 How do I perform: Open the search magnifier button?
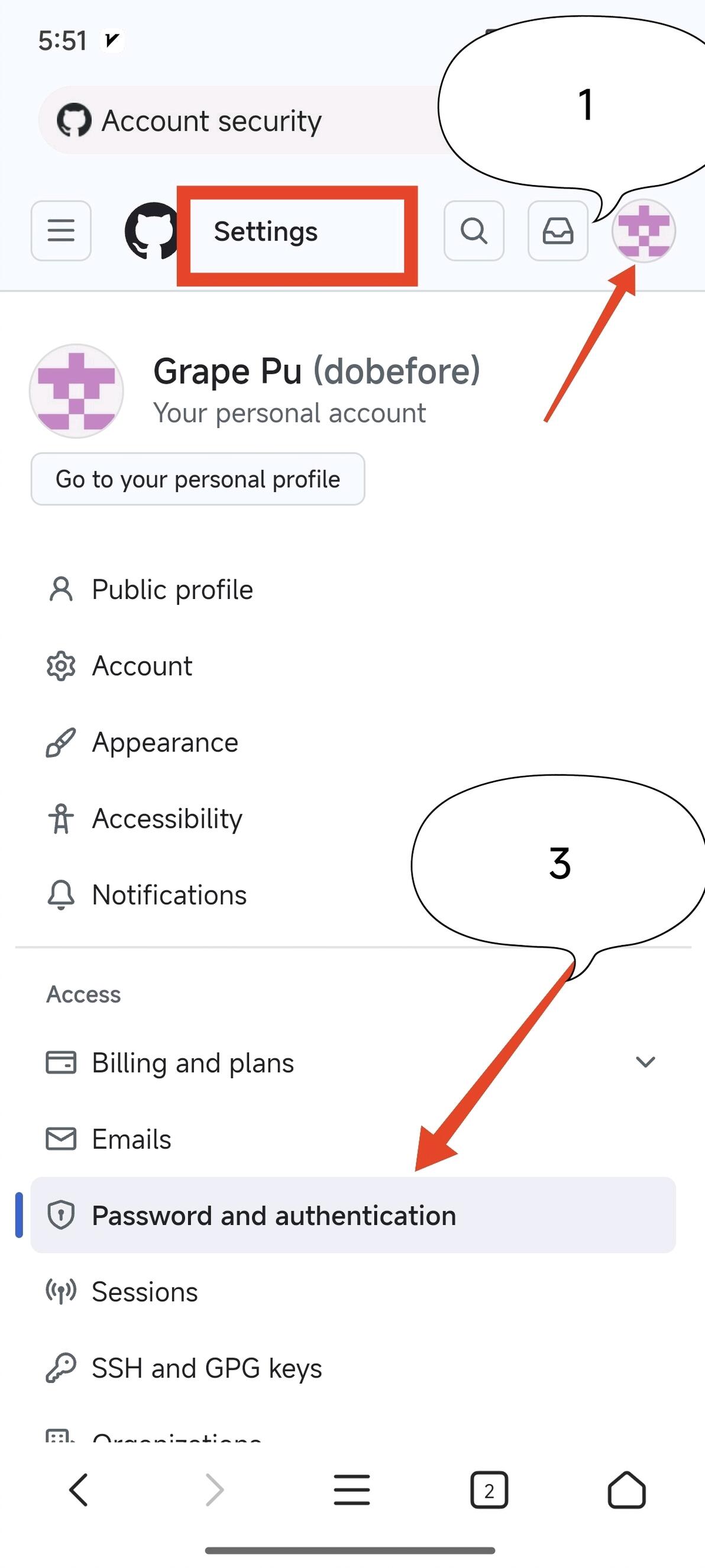(474, 231)
